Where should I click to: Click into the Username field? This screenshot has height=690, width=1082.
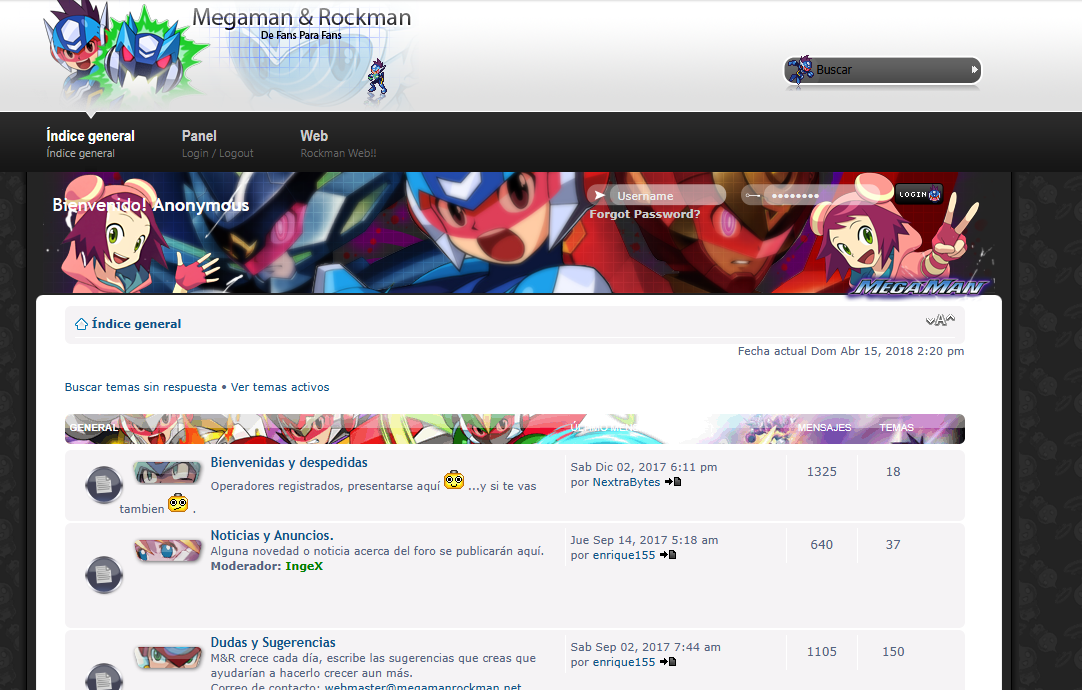667,196
